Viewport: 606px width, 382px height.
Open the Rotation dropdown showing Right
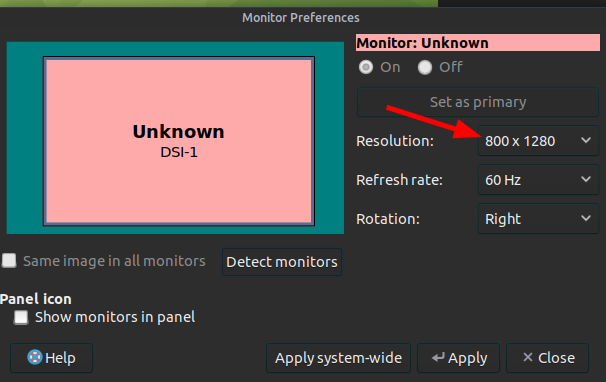[538, 219]
